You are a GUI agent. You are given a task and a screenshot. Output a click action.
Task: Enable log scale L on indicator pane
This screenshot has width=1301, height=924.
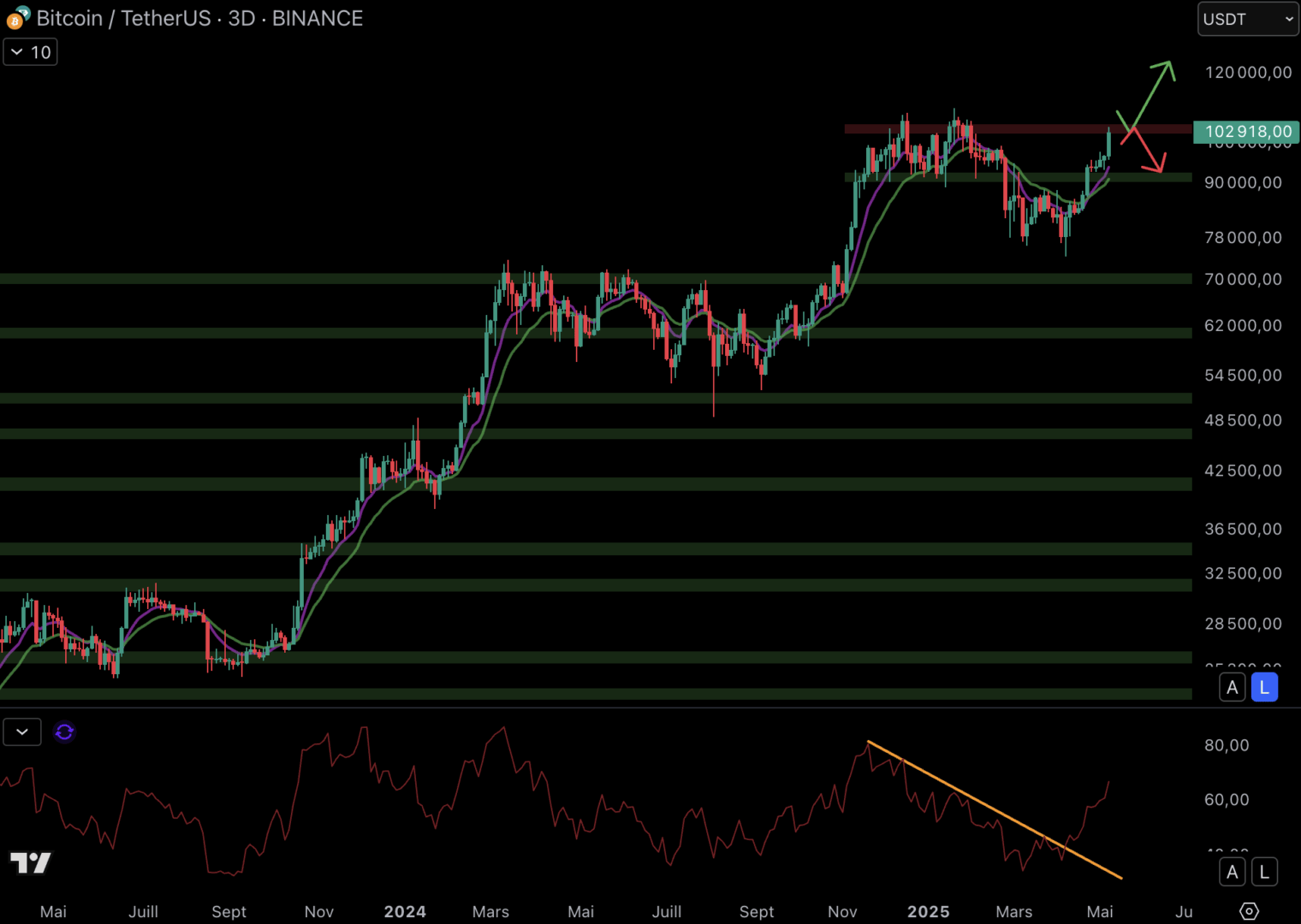1264,872
